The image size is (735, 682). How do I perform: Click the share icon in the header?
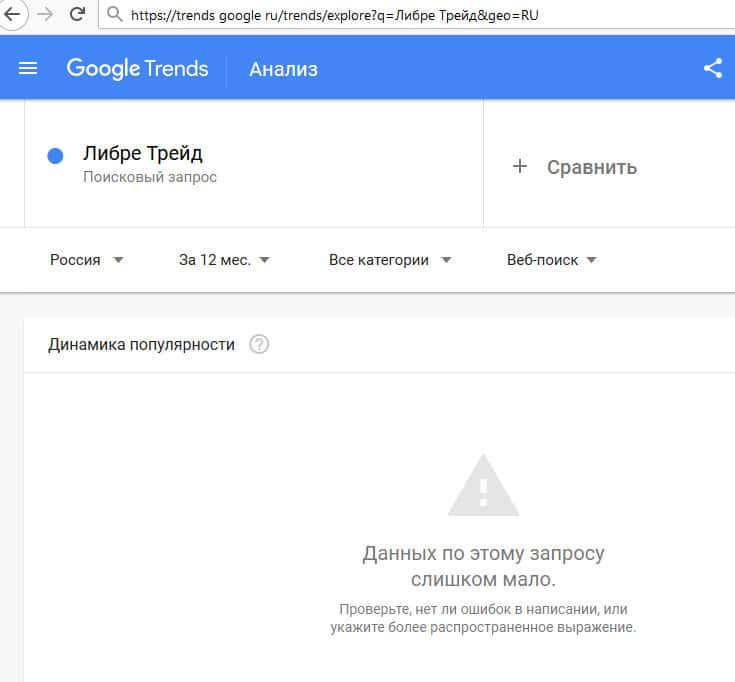coord(712,68)
